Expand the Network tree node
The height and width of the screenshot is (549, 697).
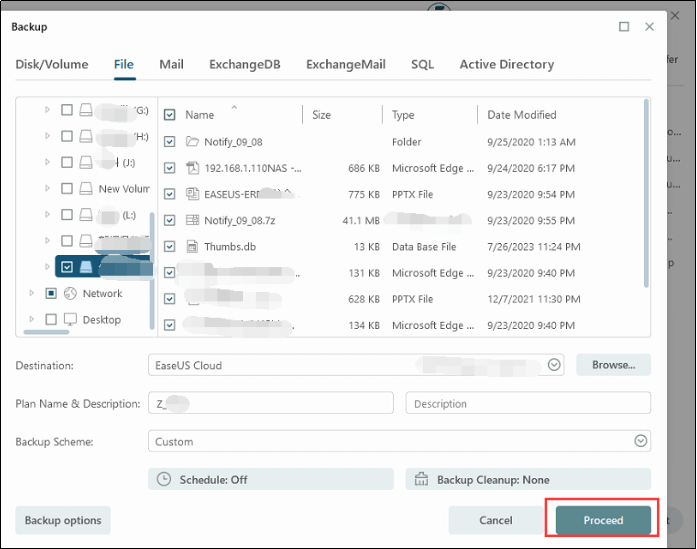click(x=33, y=294)
